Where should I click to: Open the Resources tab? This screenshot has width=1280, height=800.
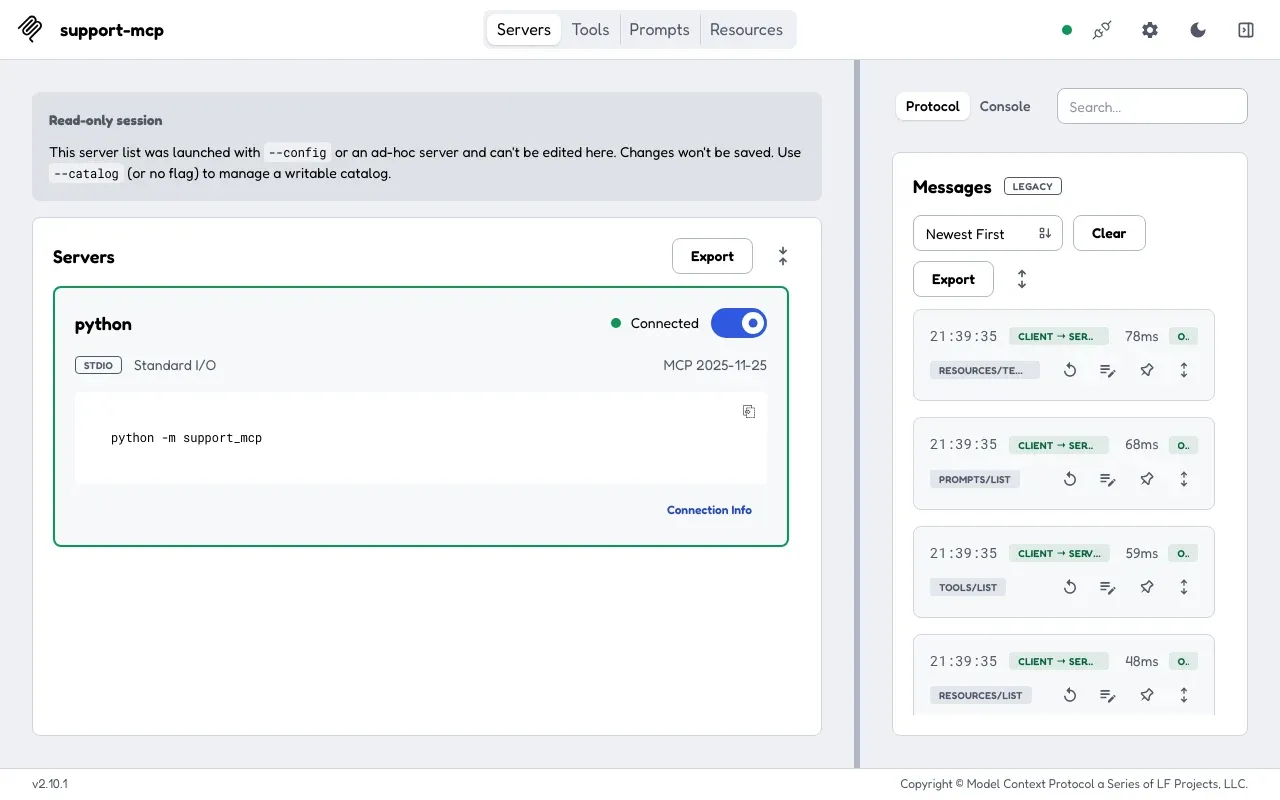(746, 29)
